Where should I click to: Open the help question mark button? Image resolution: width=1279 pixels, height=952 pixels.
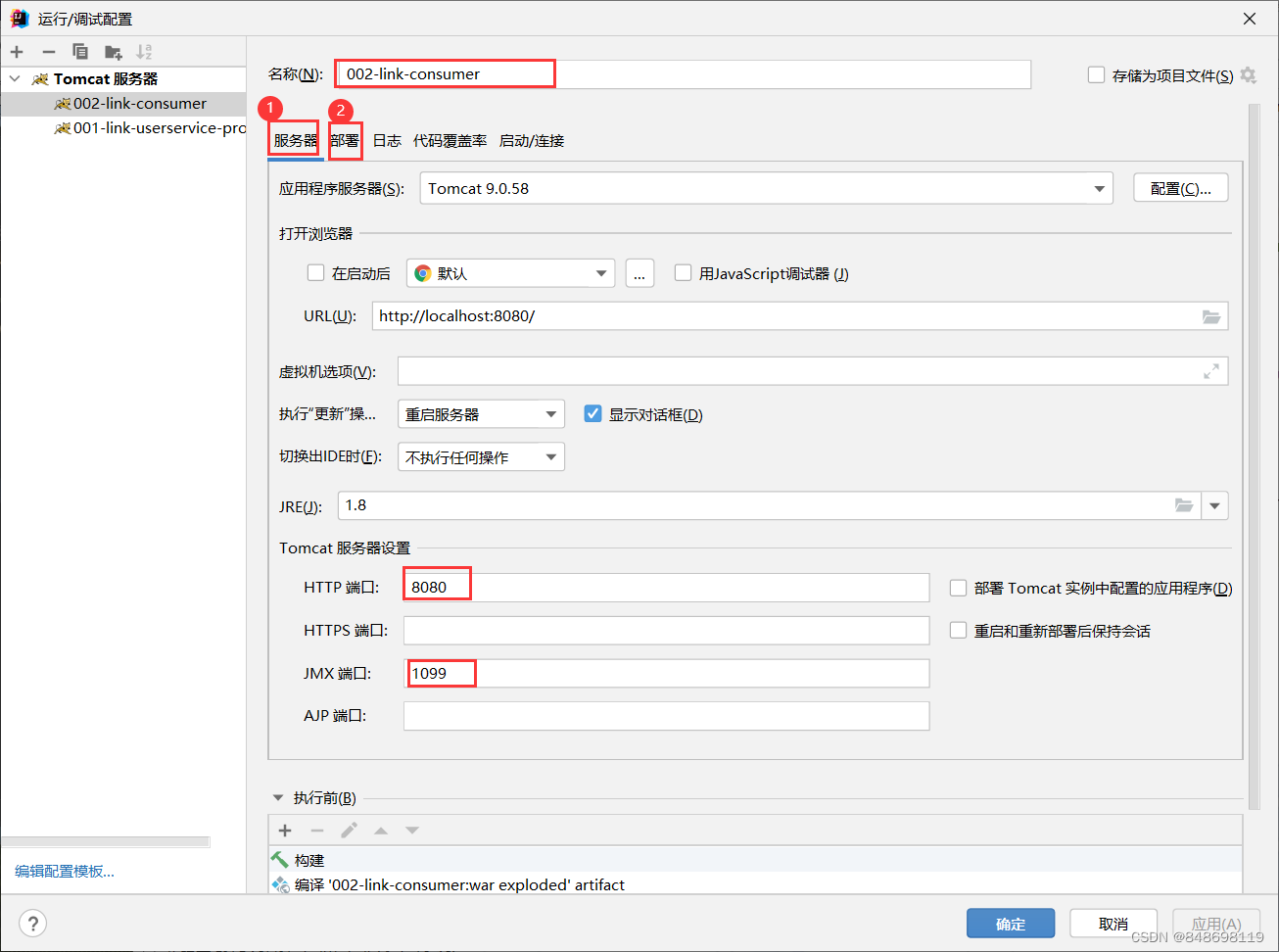pos(33,924)
